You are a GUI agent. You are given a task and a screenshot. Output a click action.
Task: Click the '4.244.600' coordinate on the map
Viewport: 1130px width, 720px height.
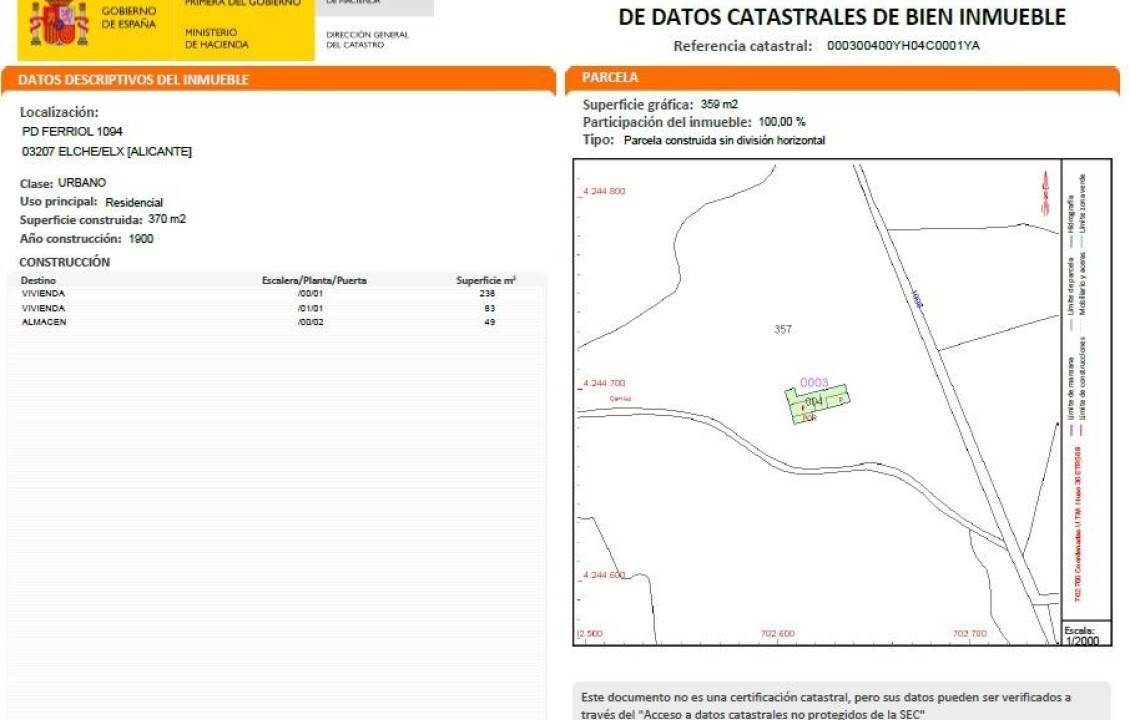[x=604, y=575]
